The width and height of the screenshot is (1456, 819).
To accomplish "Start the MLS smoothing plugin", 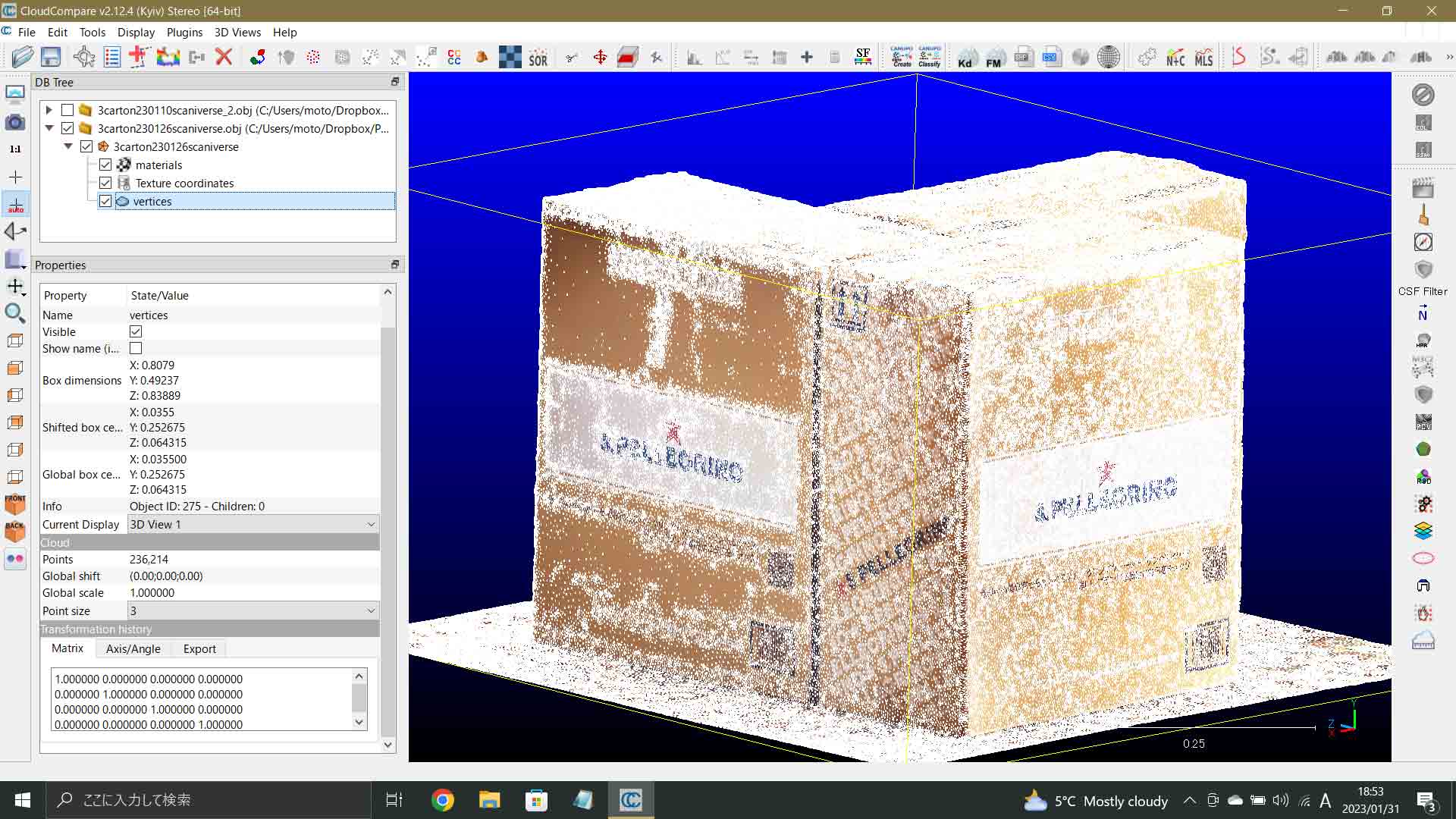I will 1203,57.
